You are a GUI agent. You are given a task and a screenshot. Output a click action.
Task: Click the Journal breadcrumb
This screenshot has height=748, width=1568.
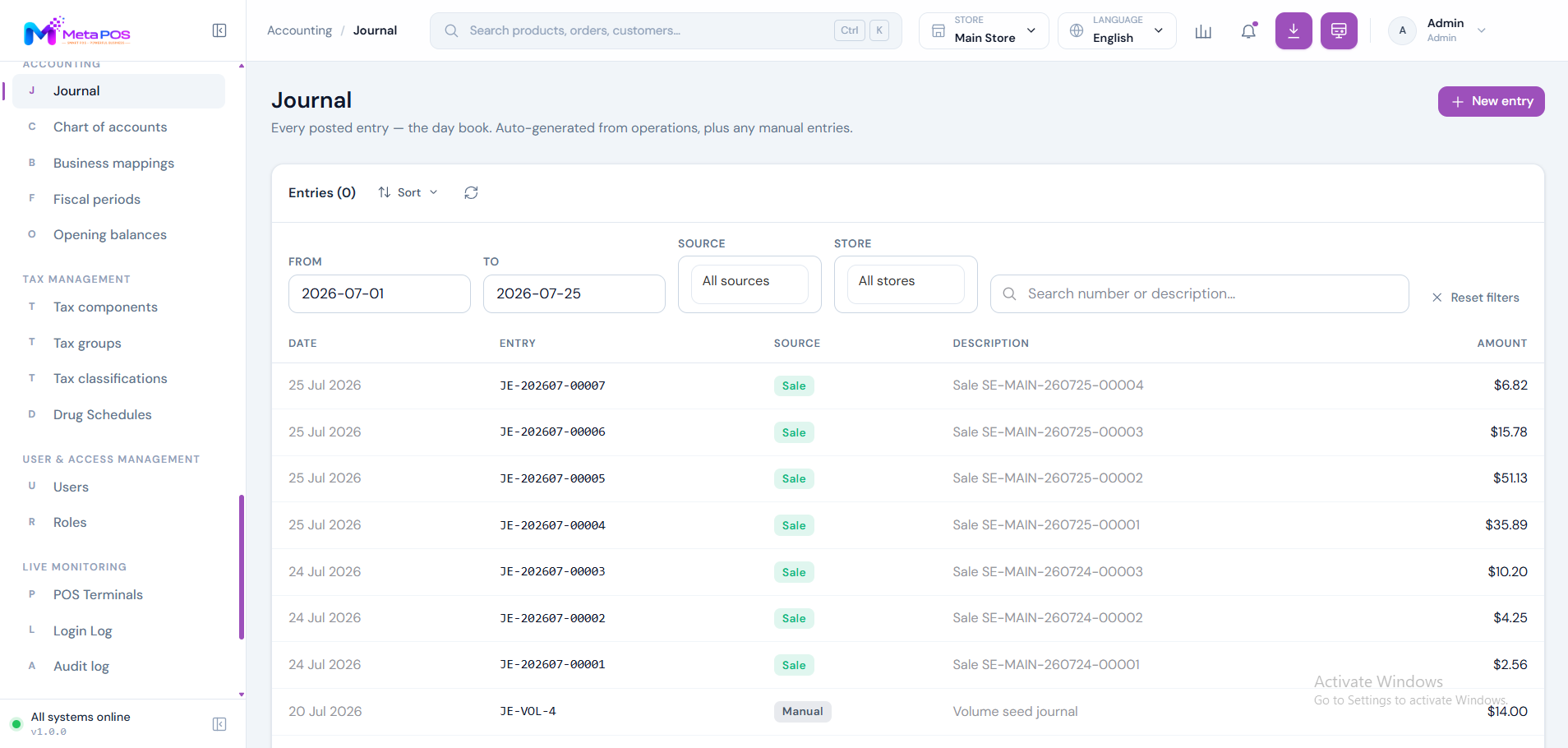click(375, 30)
